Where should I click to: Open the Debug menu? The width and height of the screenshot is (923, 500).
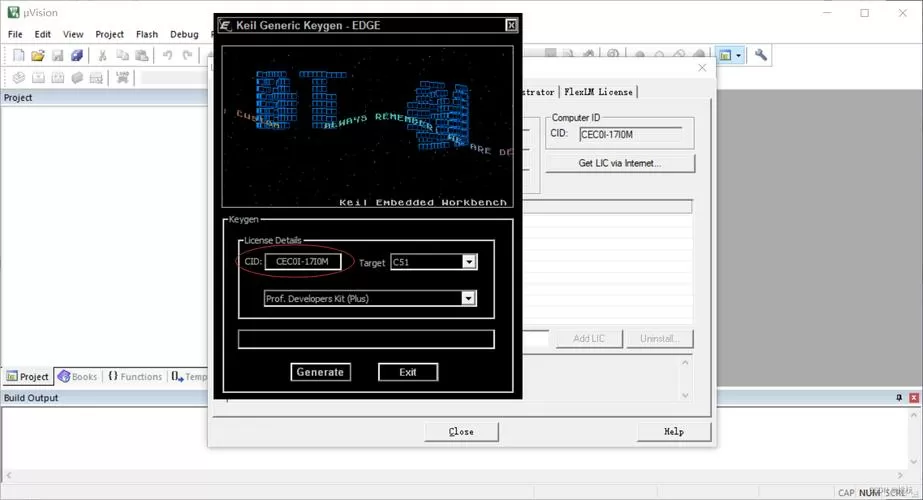pyautogui.click(x=184, y=34)
